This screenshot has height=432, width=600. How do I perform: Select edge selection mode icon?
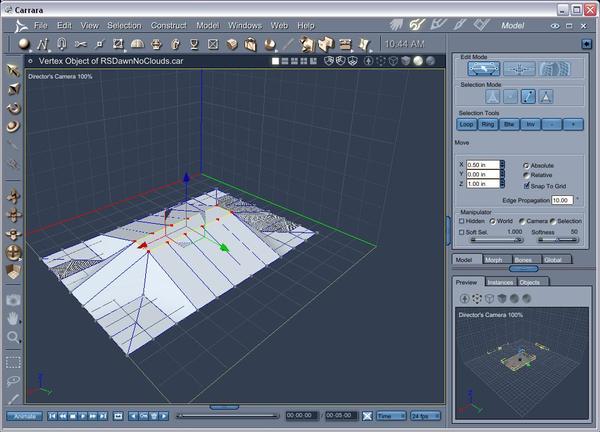(x=528, y=96)
